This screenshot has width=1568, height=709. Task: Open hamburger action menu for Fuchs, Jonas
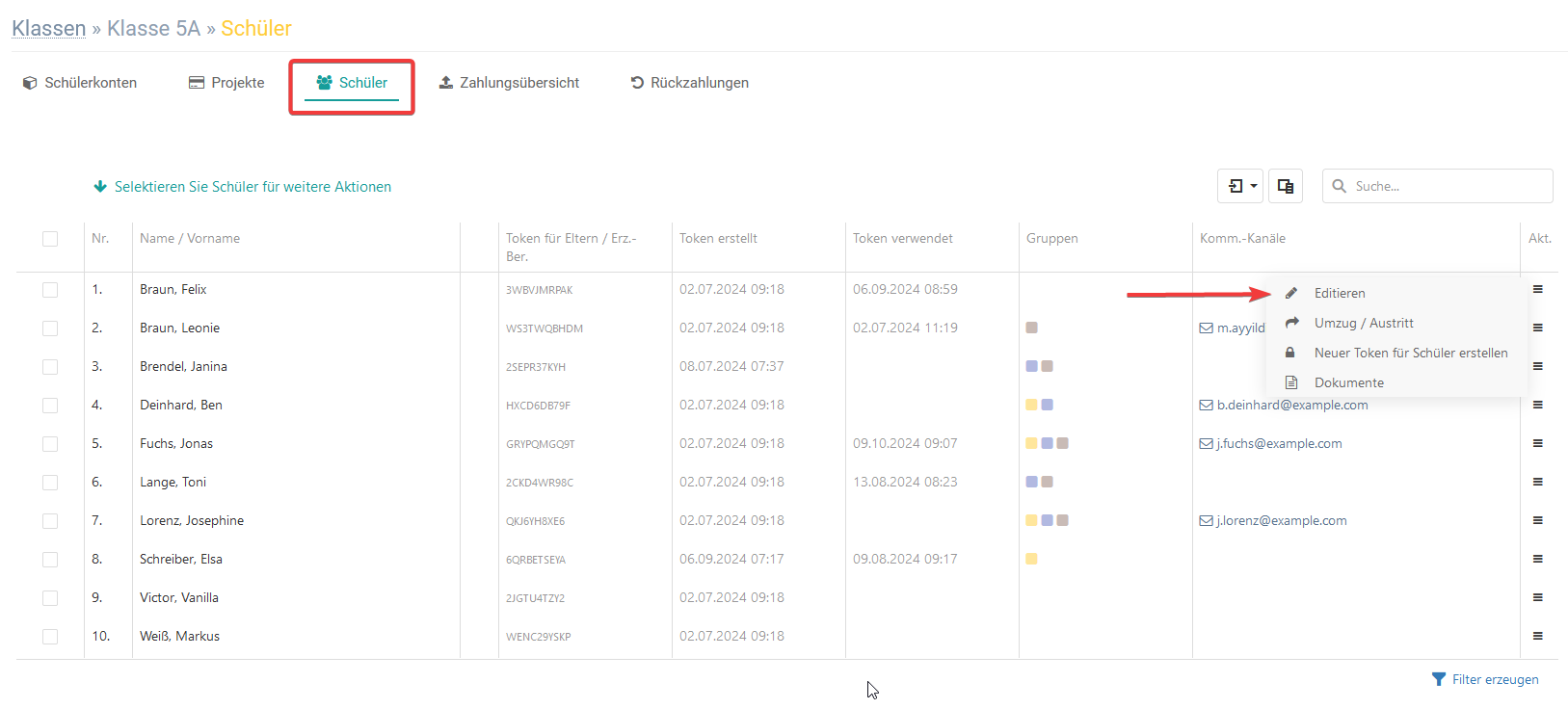1538,443
